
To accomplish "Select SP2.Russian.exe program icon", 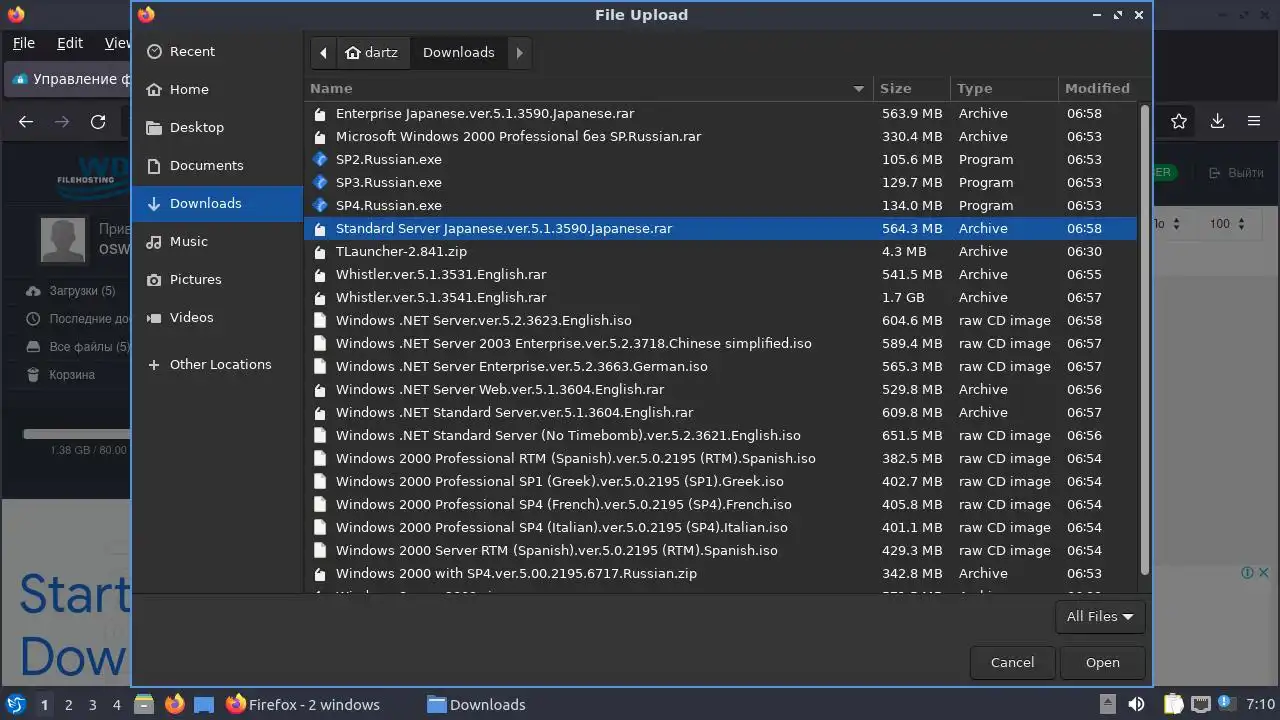I will (x=320, y=159).
